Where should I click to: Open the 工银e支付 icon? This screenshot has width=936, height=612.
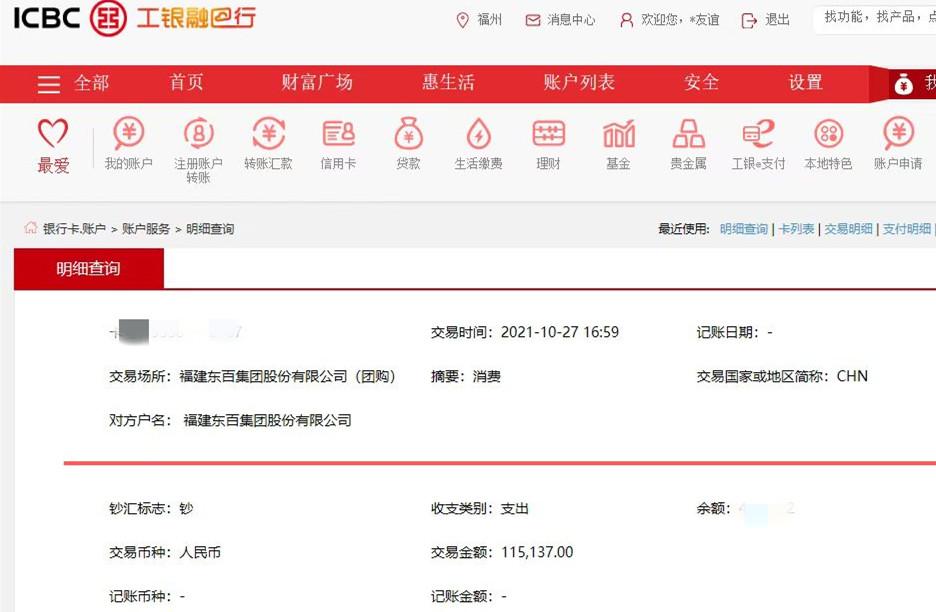pyautogui.click(x=758, y=133)
